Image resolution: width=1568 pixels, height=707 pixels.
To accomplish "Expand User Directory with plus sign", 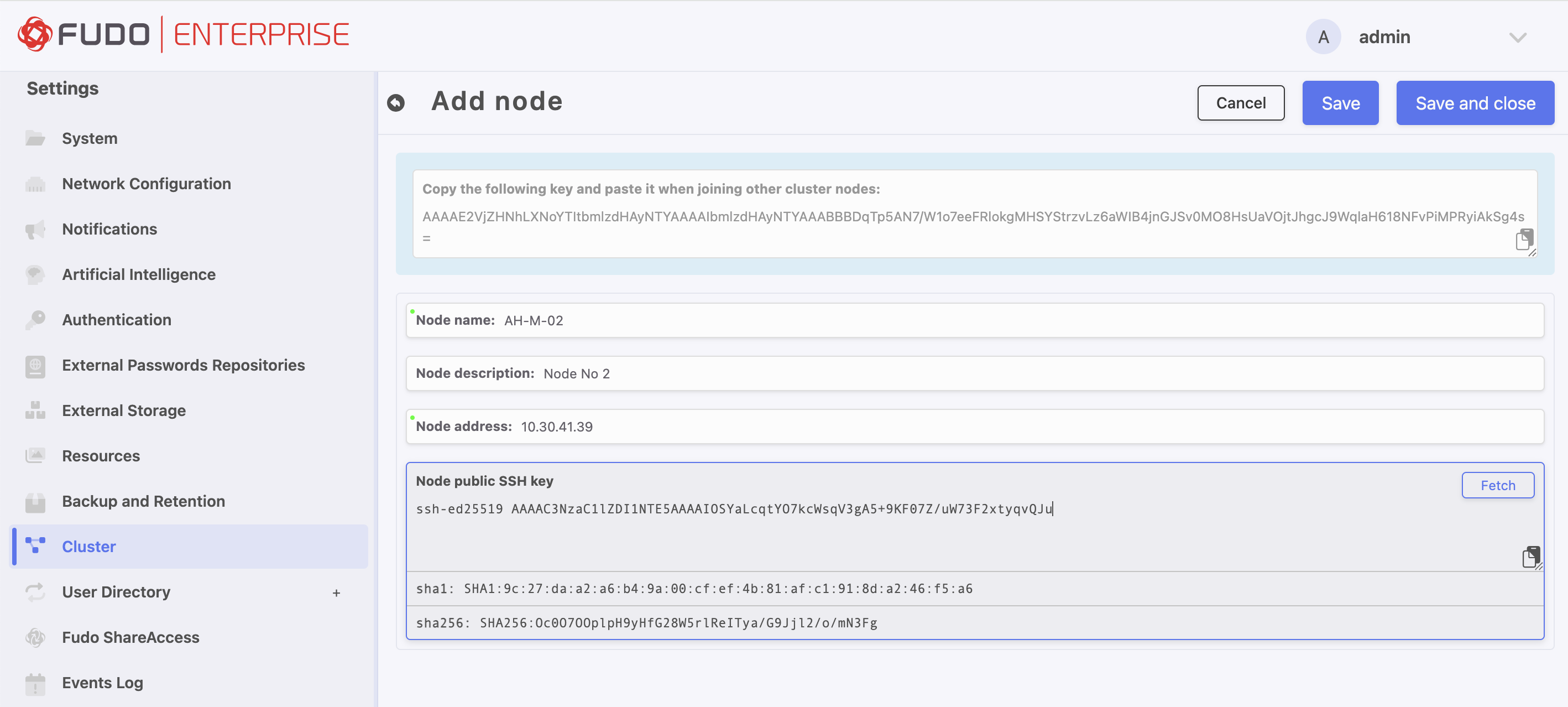I will click(x=336, y=592).
